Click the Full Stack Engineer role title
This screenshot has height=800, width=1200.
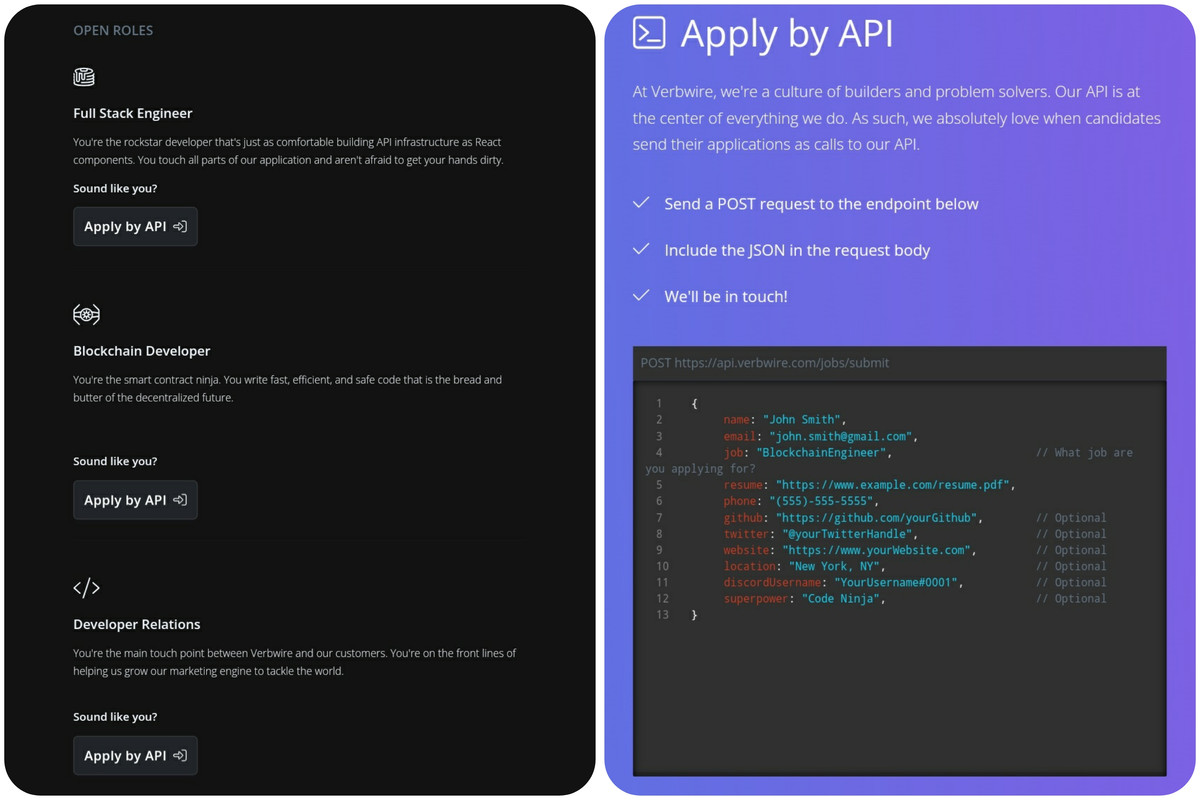(132, 114)
